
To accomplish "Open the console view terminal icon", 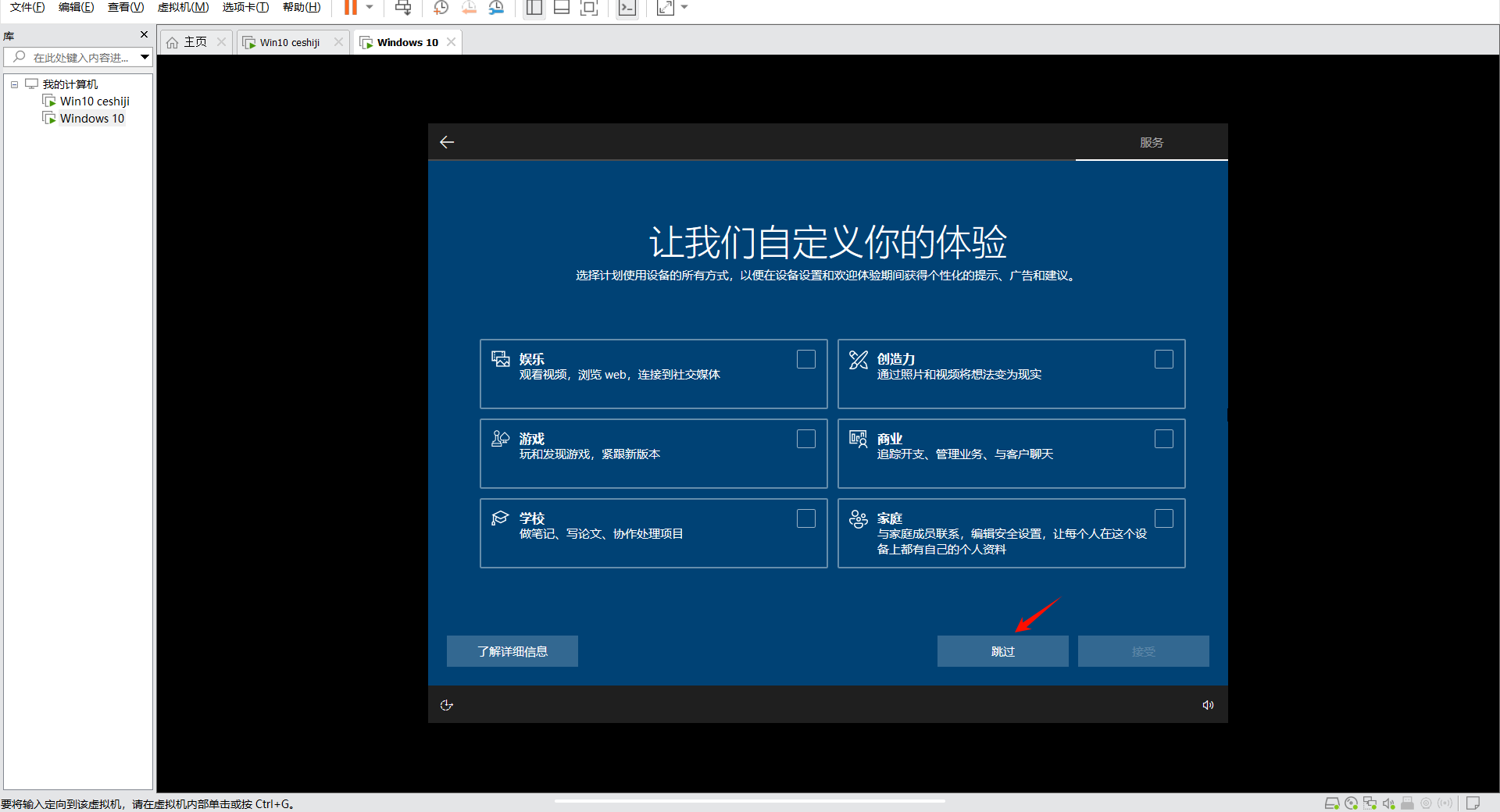I will (627, 8).
